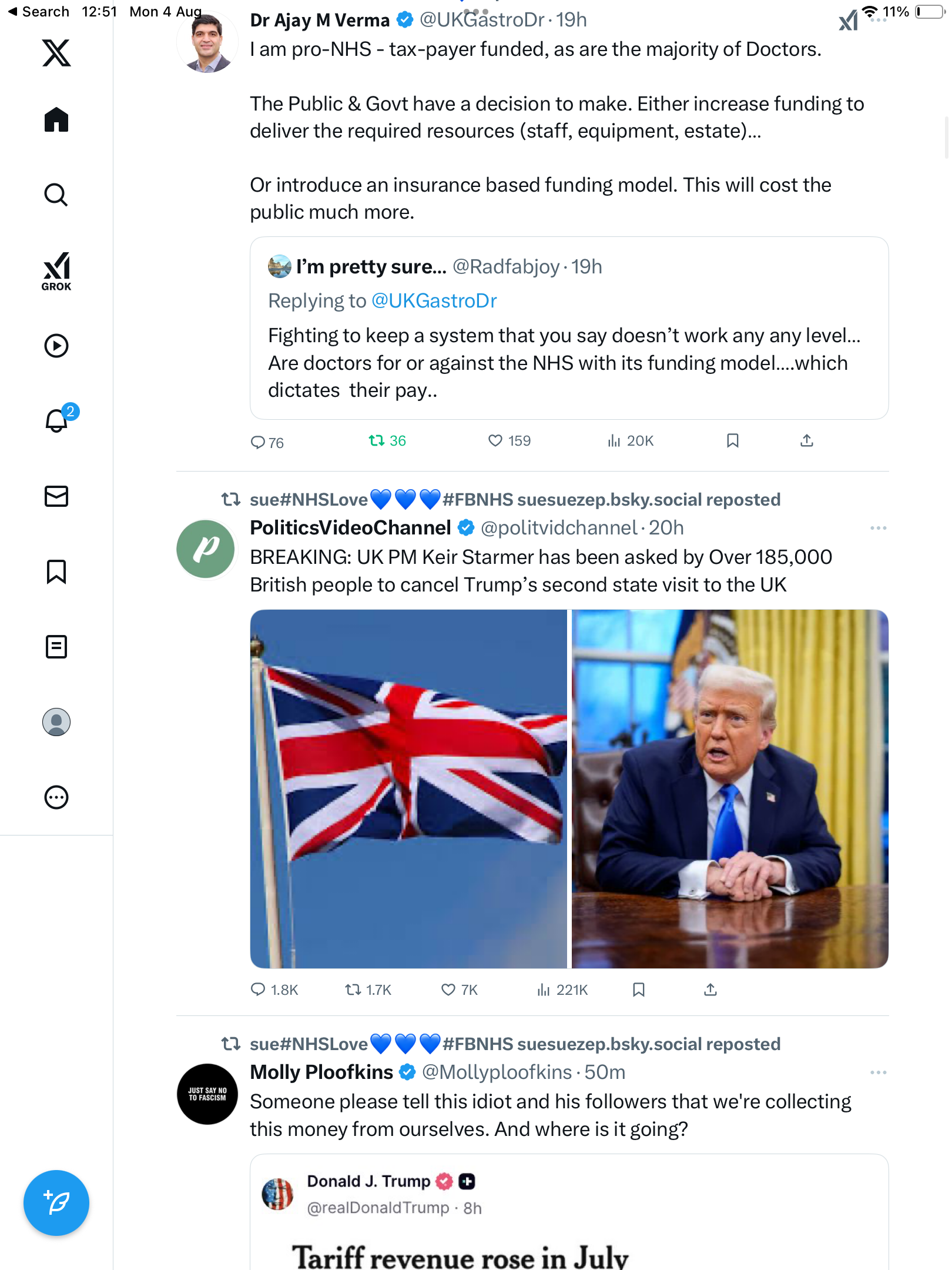Open the Messages envelope icon
The height and width of the screenshot is (1270, 952).
pyautogui.click(x=56, y=496)
